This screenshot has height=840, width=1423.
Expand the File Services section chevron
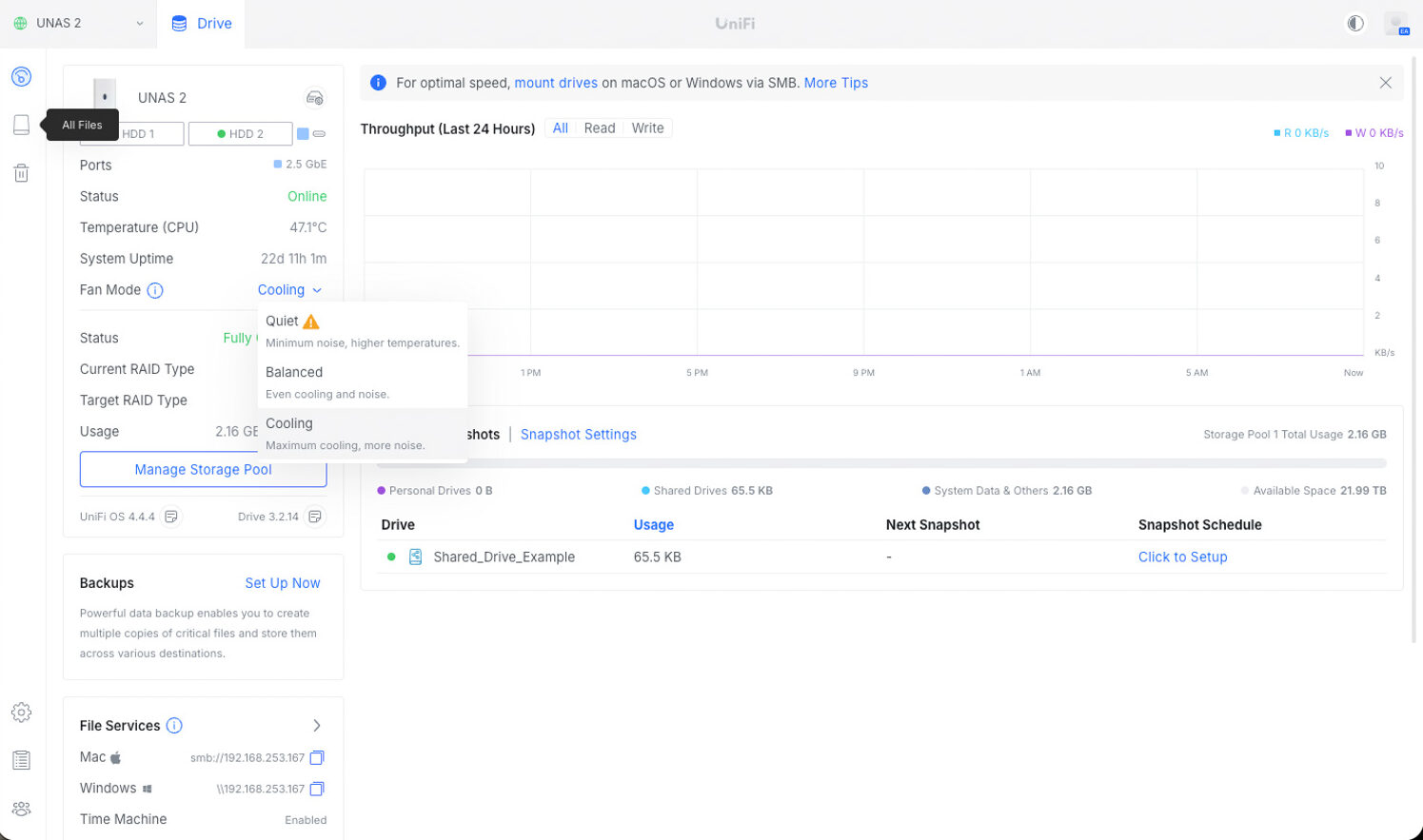(x=317, y=726)
